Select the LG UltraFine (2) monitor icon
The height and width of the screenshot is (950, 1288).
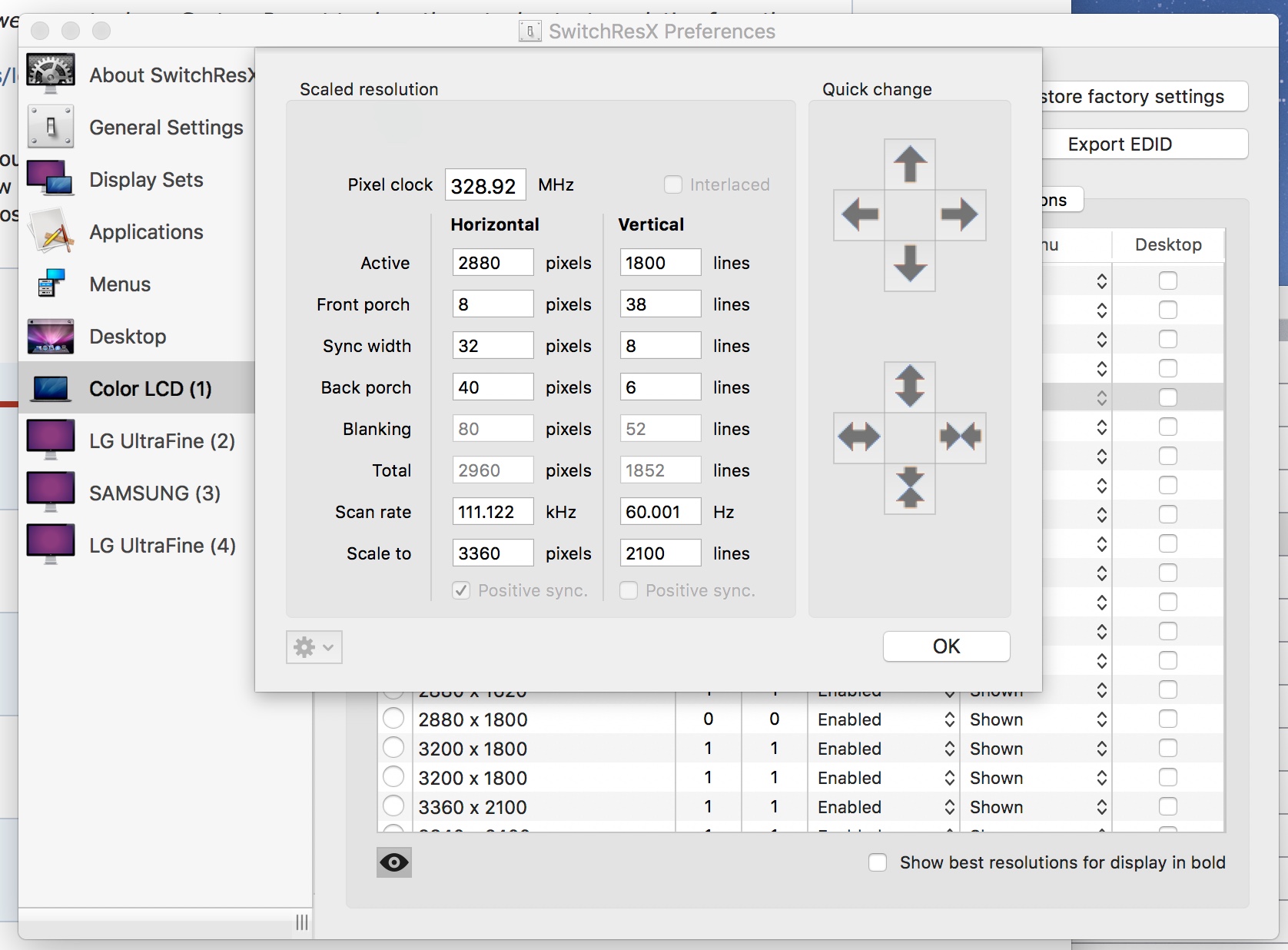pyautogui.click(x=51, y=440)
